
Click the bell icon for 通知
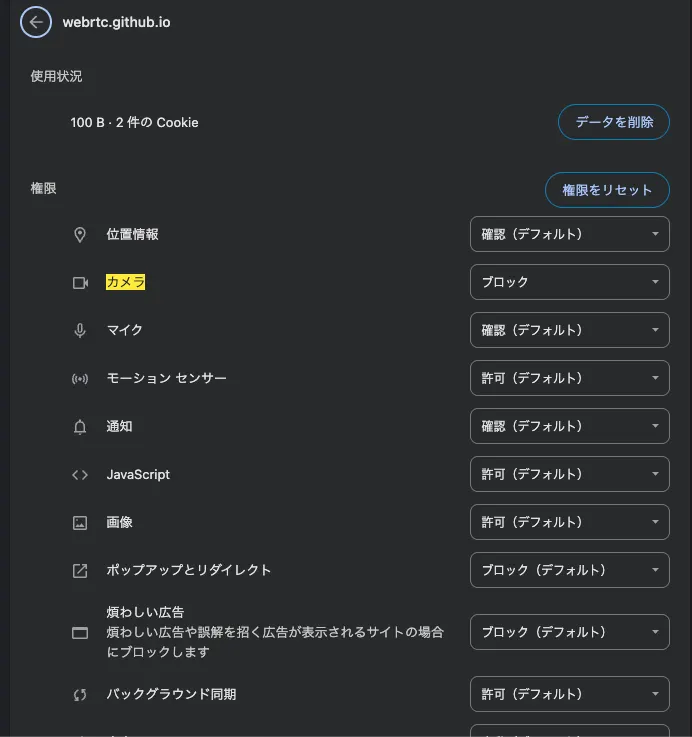click(x=80, y=427)
